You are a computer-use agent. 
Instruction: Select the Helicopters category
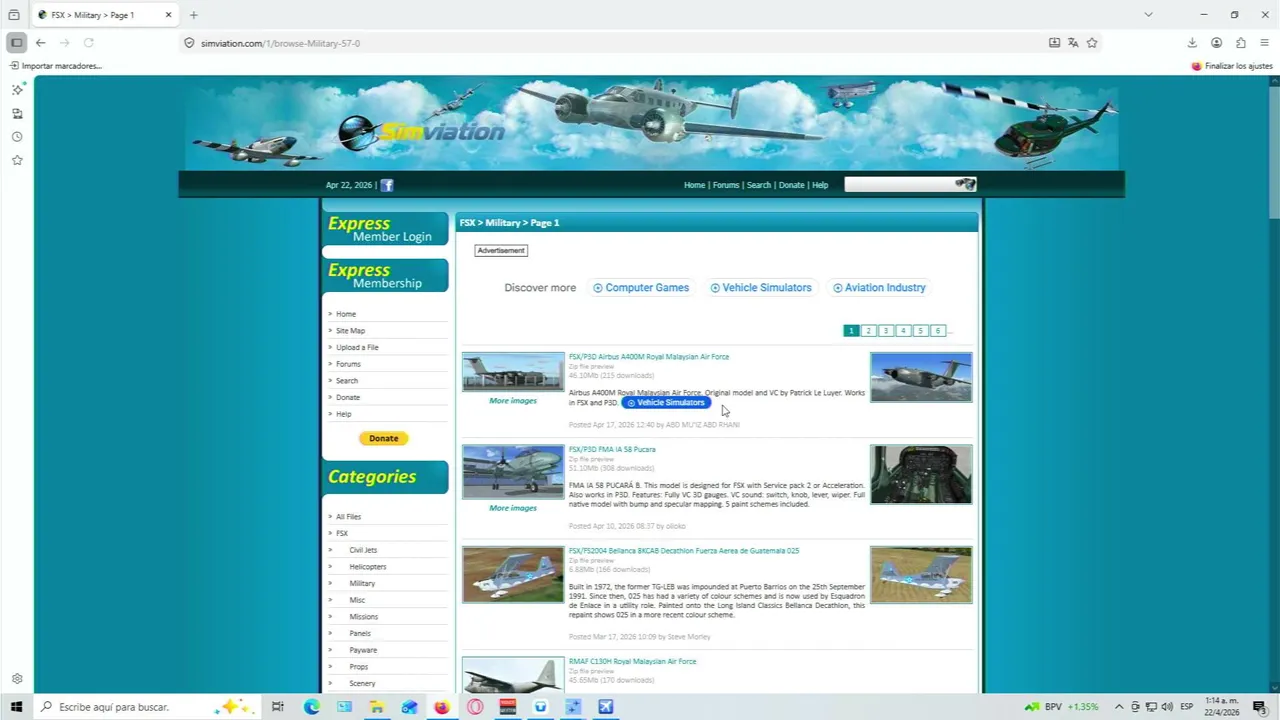[368, 567]
